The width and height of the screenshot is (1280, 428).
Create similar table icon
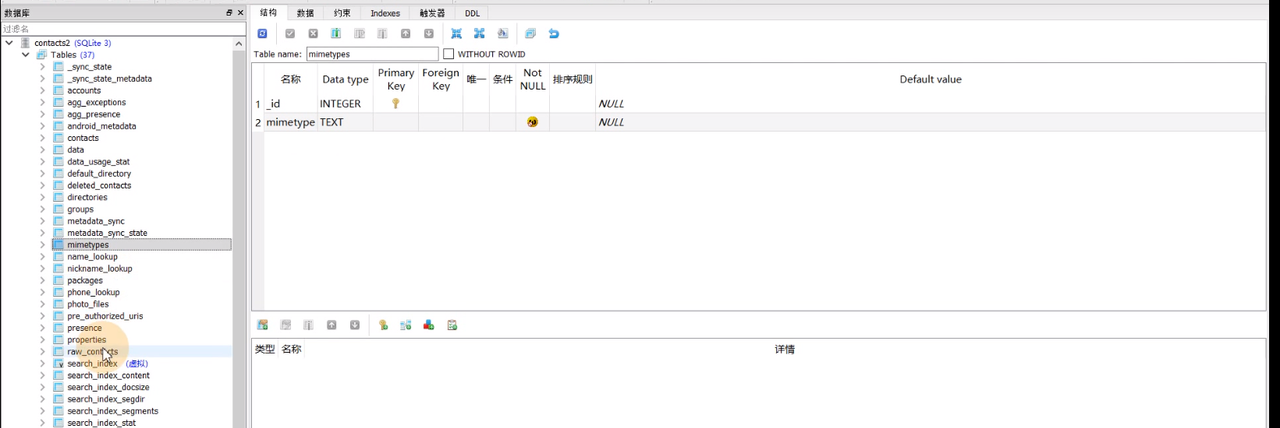click(530, 33)
